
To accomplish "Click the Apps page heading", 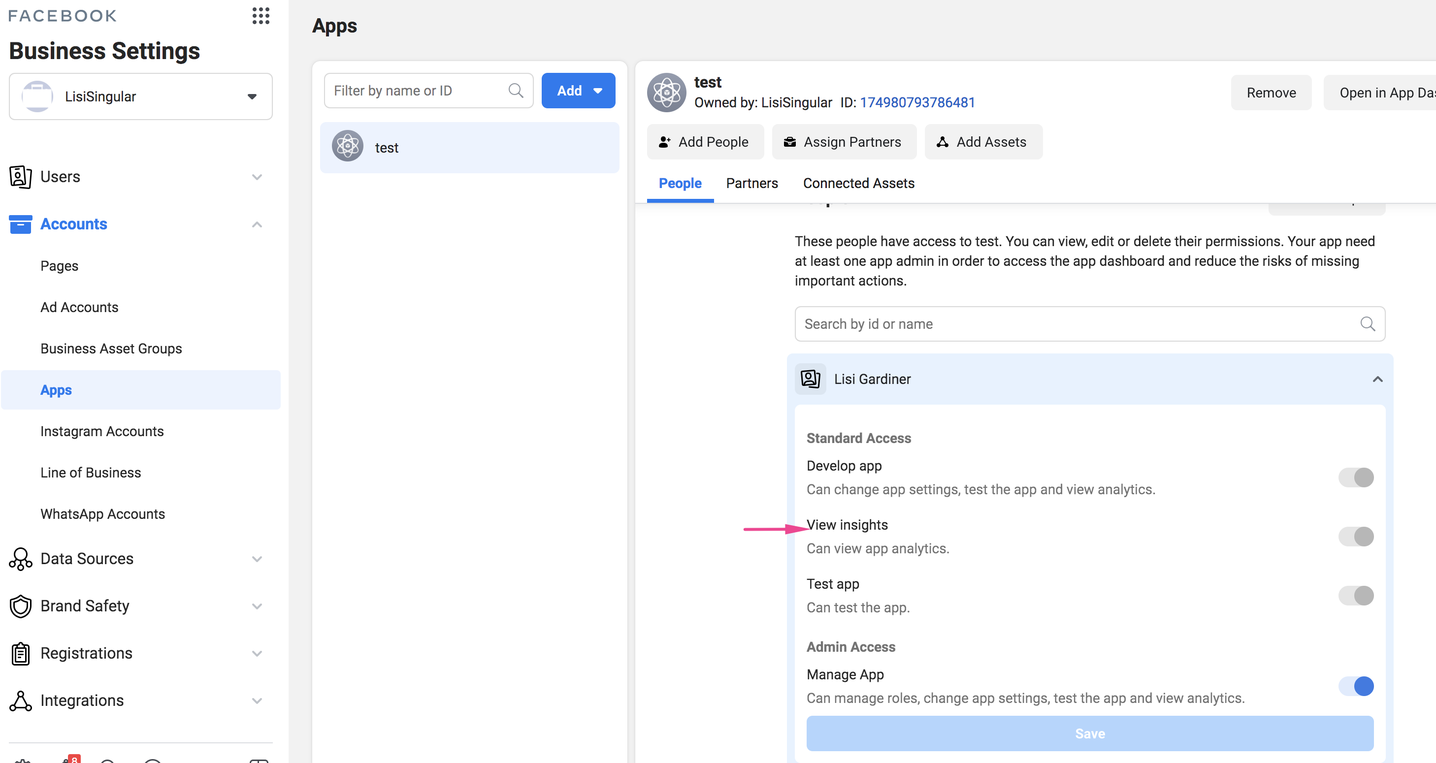I will (x=334, y=26).
